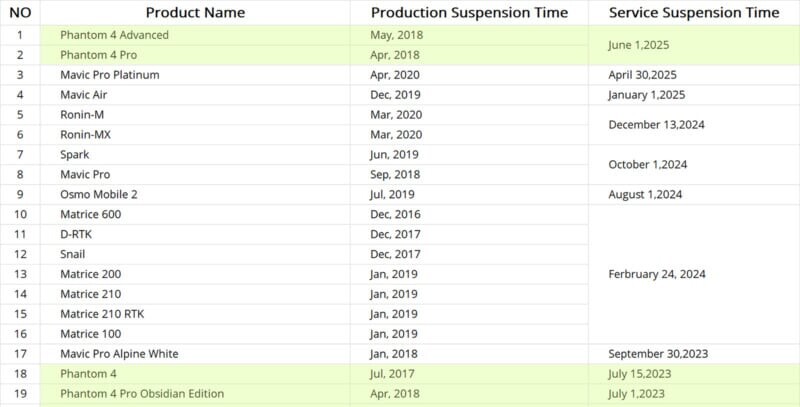
Task: Select the Phantom 4 Advanced product cell
Action: click(x=114, y=35)
